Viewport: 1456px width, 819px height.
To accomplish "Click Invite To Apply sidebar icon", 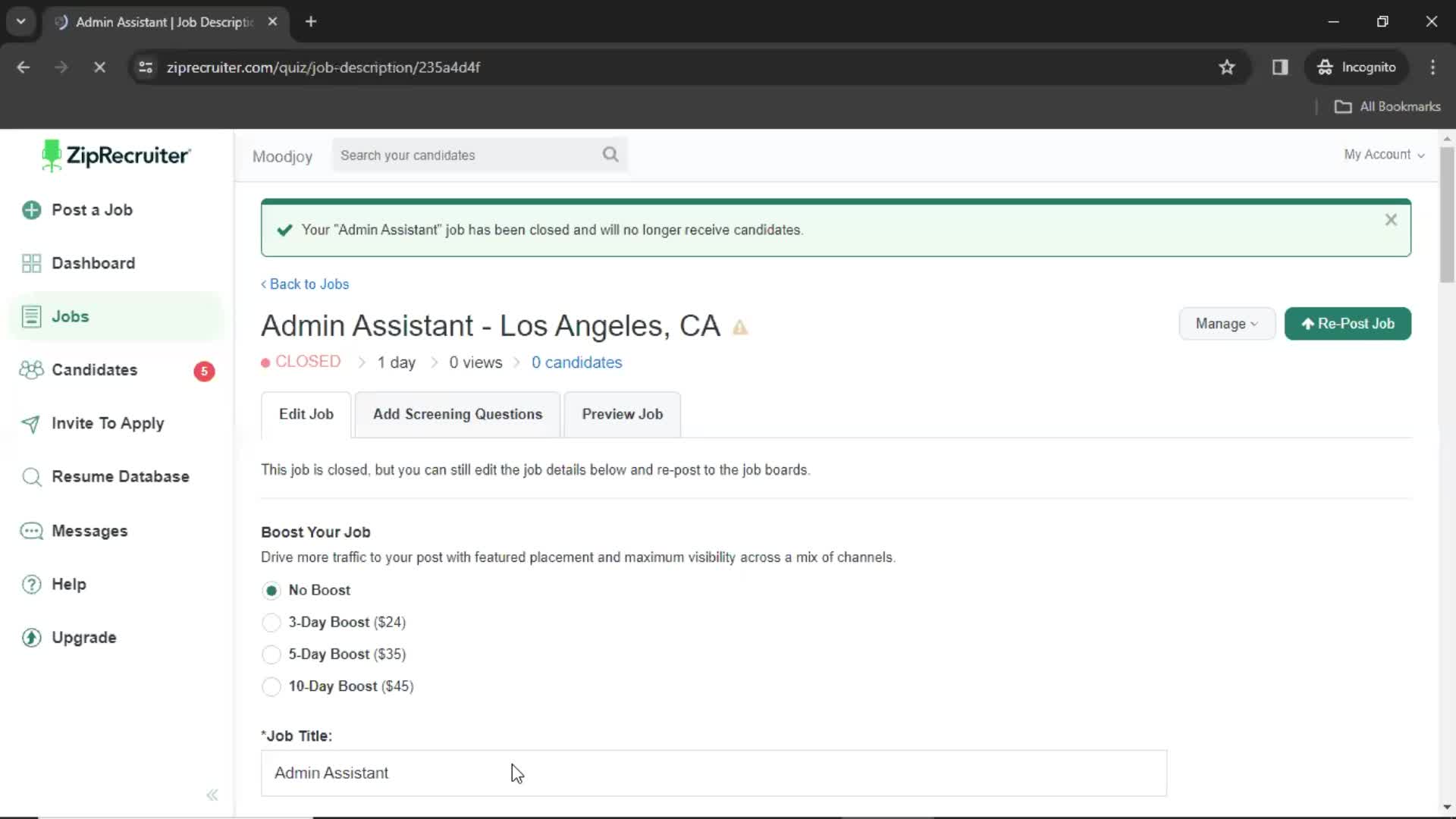I will coord(32,422).
